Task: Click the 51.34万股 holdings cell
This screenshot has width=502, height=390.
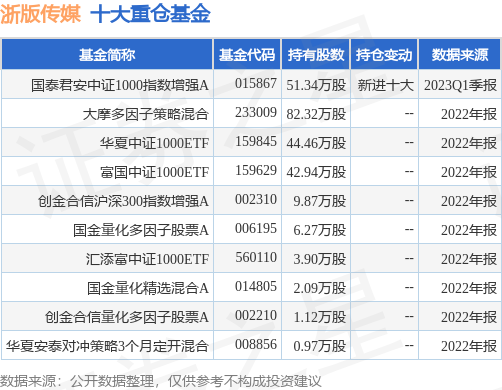Action: pyautogui.click(x=316, y=85)
